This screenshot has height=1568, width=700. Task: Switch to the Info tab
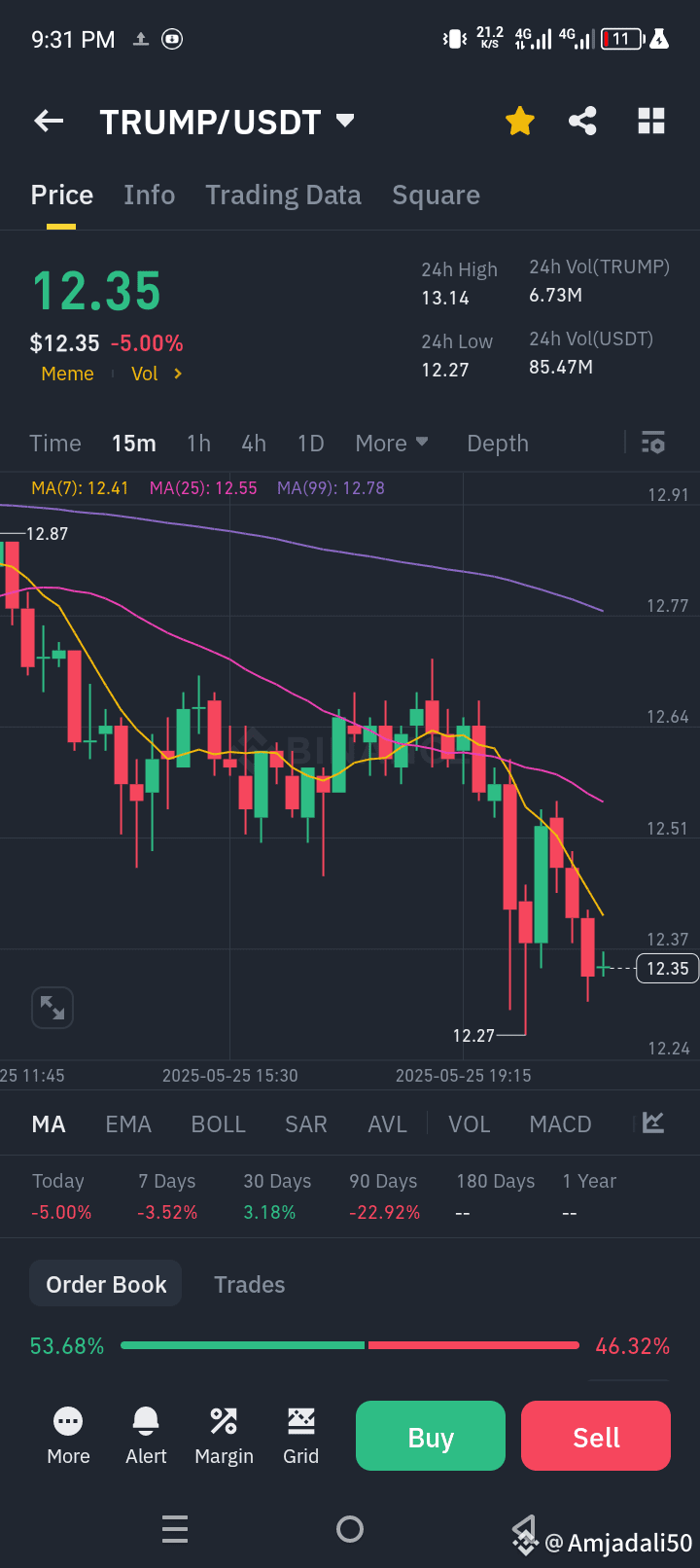(x=150, y=196)
